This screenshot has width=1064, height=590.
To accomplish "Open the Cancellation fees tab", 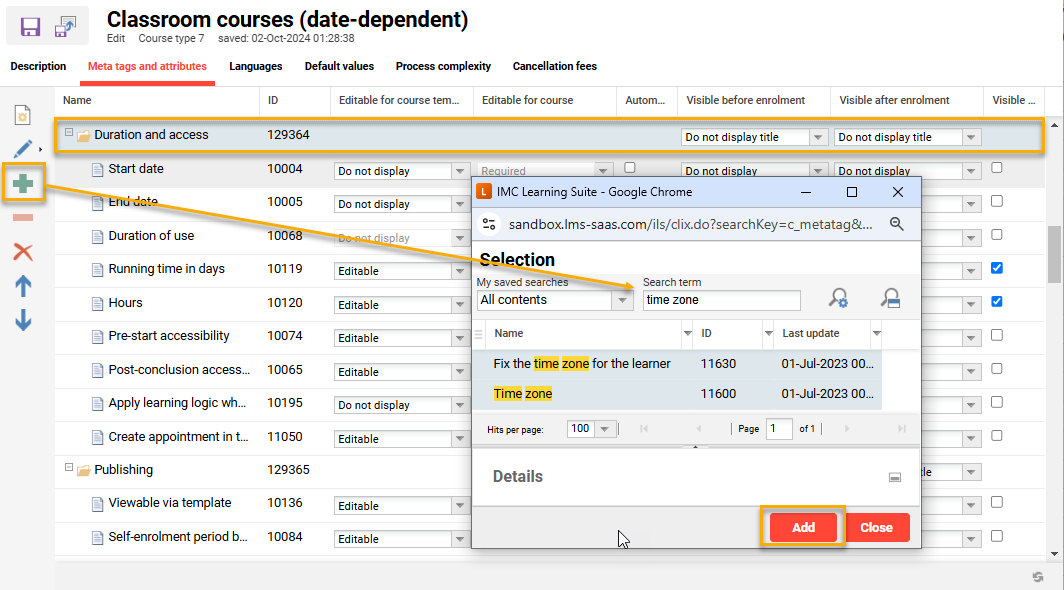I will pyautogui.click(x=554, y=67).
